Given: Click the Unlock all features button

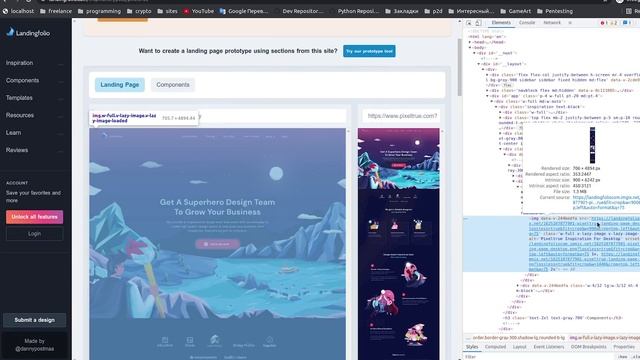Looking at the screenshot, I should click(x=34, y=217).
